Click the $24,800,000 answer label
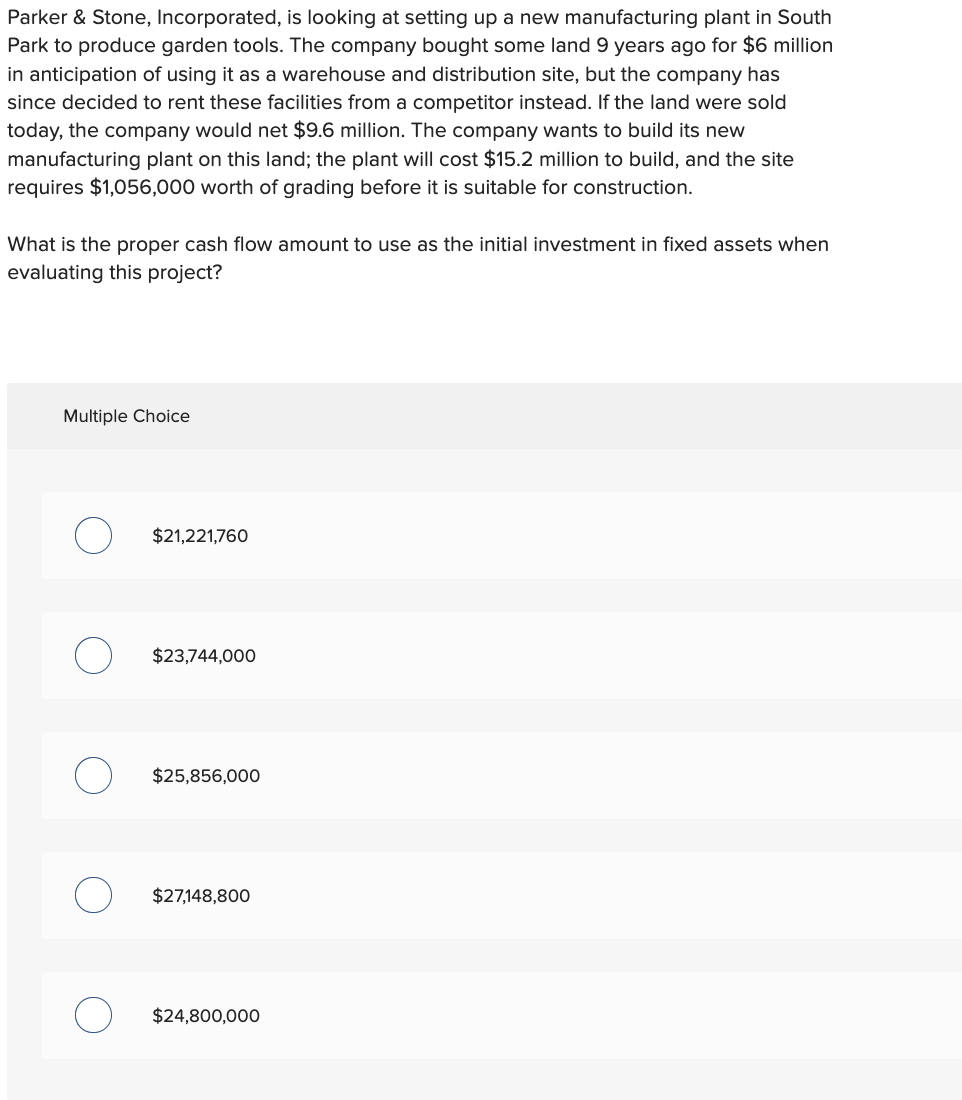Viewport: 962px width, 1100px height. pos(206,1016)
